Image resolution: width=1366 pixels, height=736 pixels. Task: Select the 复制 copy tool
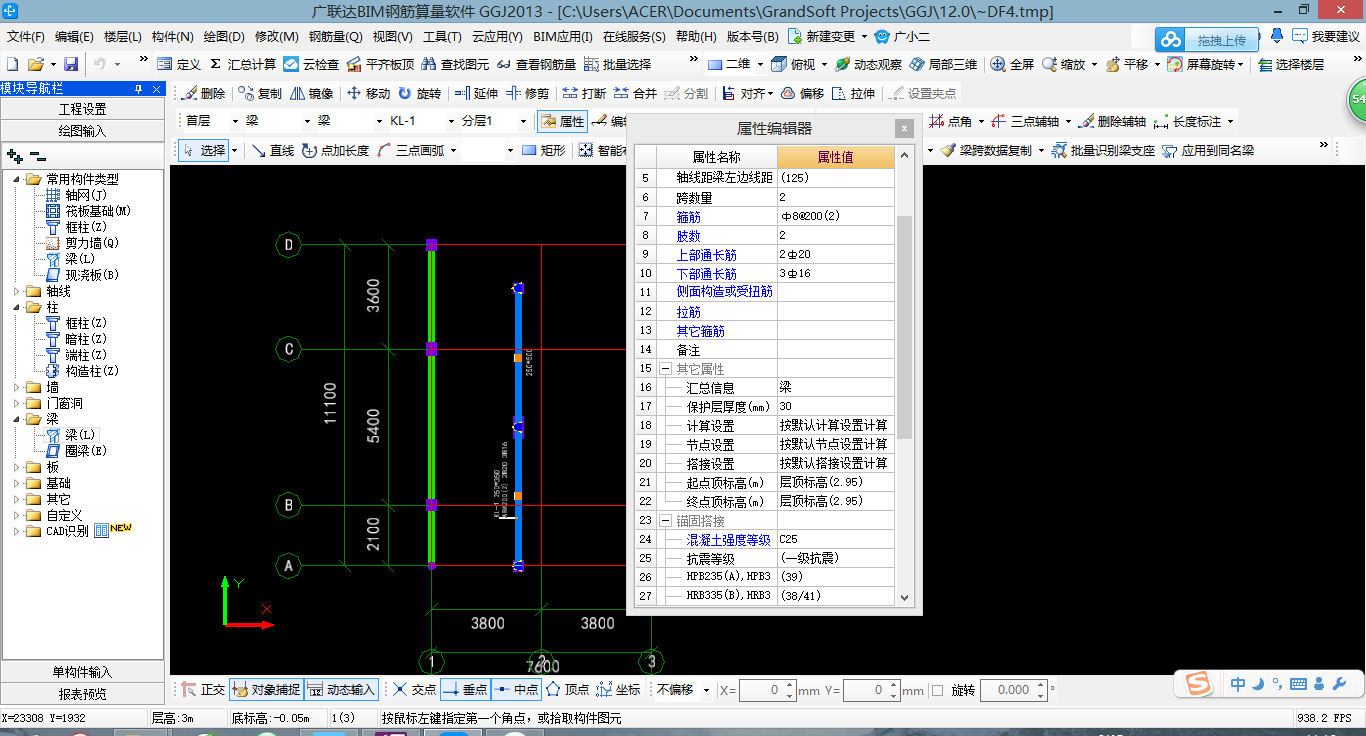click(260, 93)
